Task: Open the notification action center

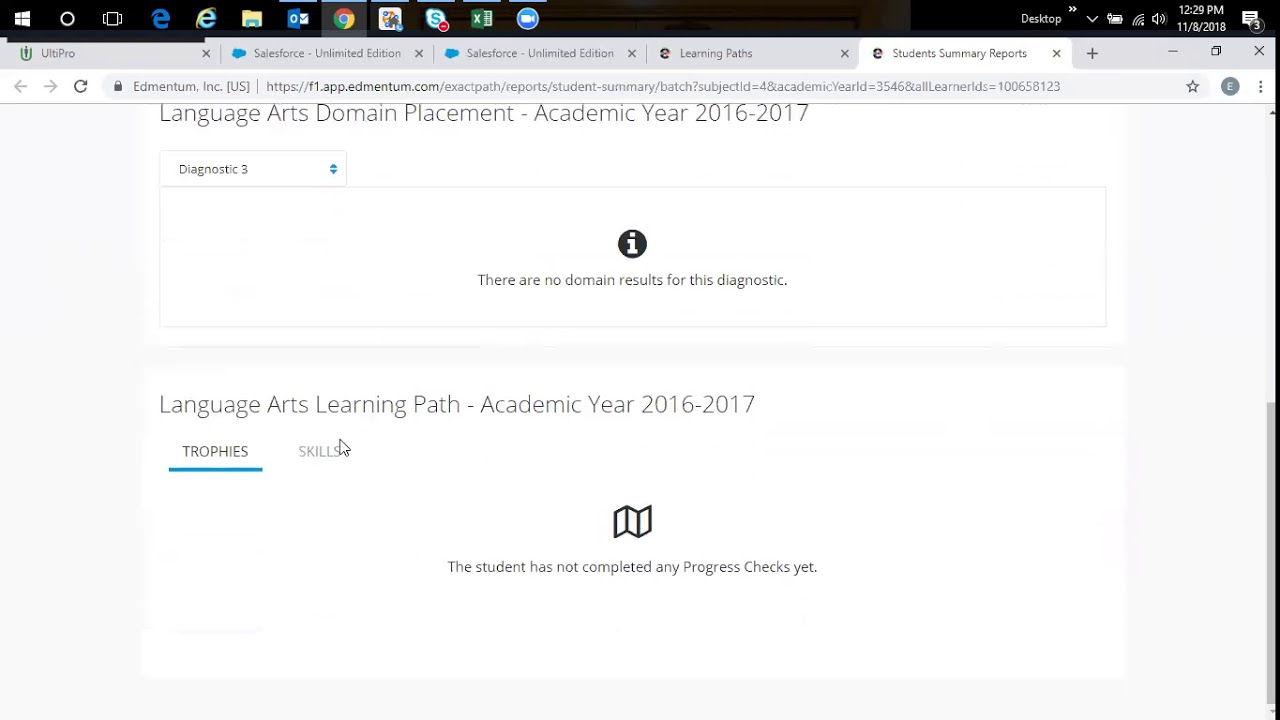Action: [1251, 18]
